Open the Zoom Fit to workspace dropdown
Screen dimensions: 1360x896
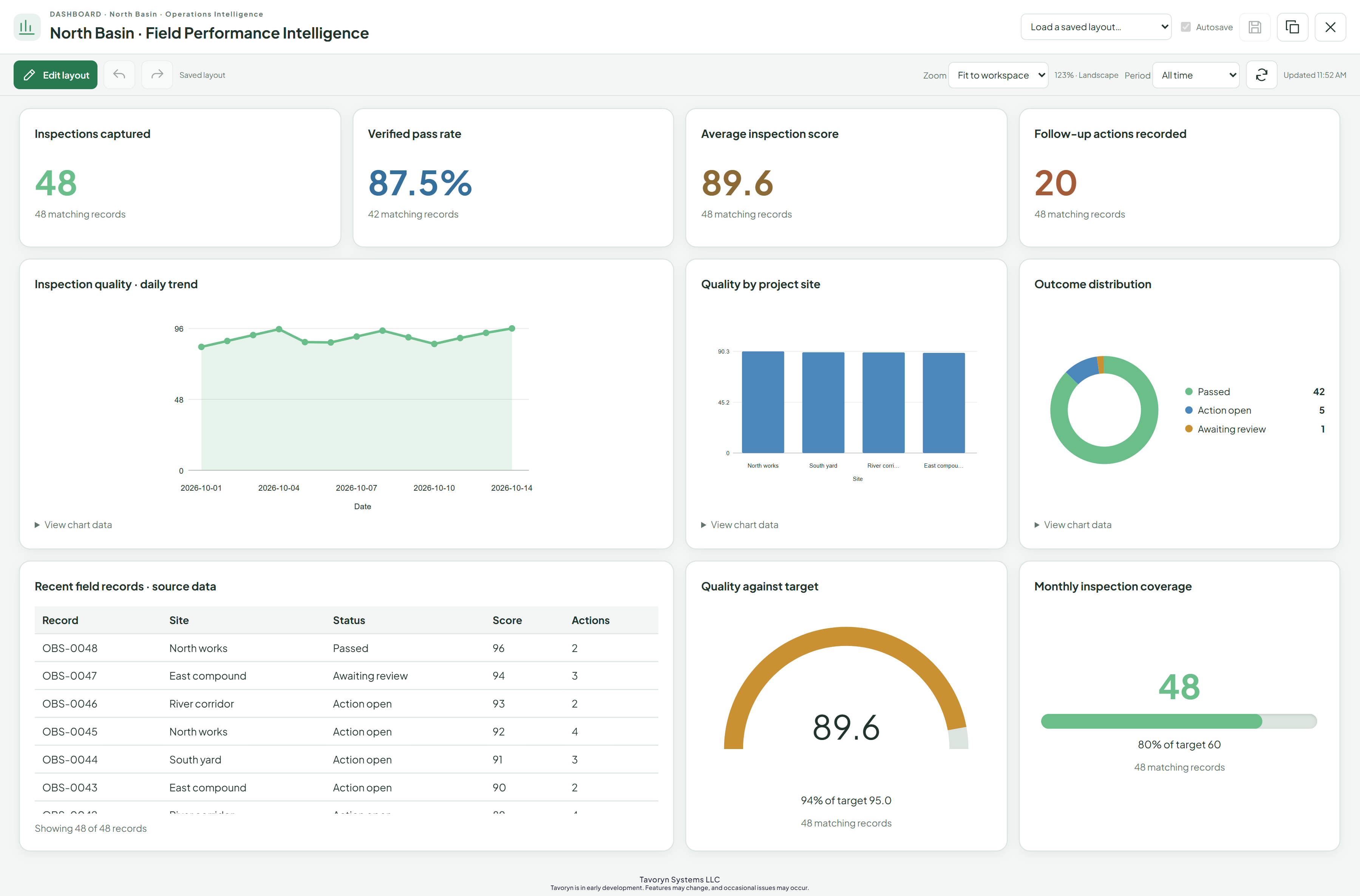point(998,75)
